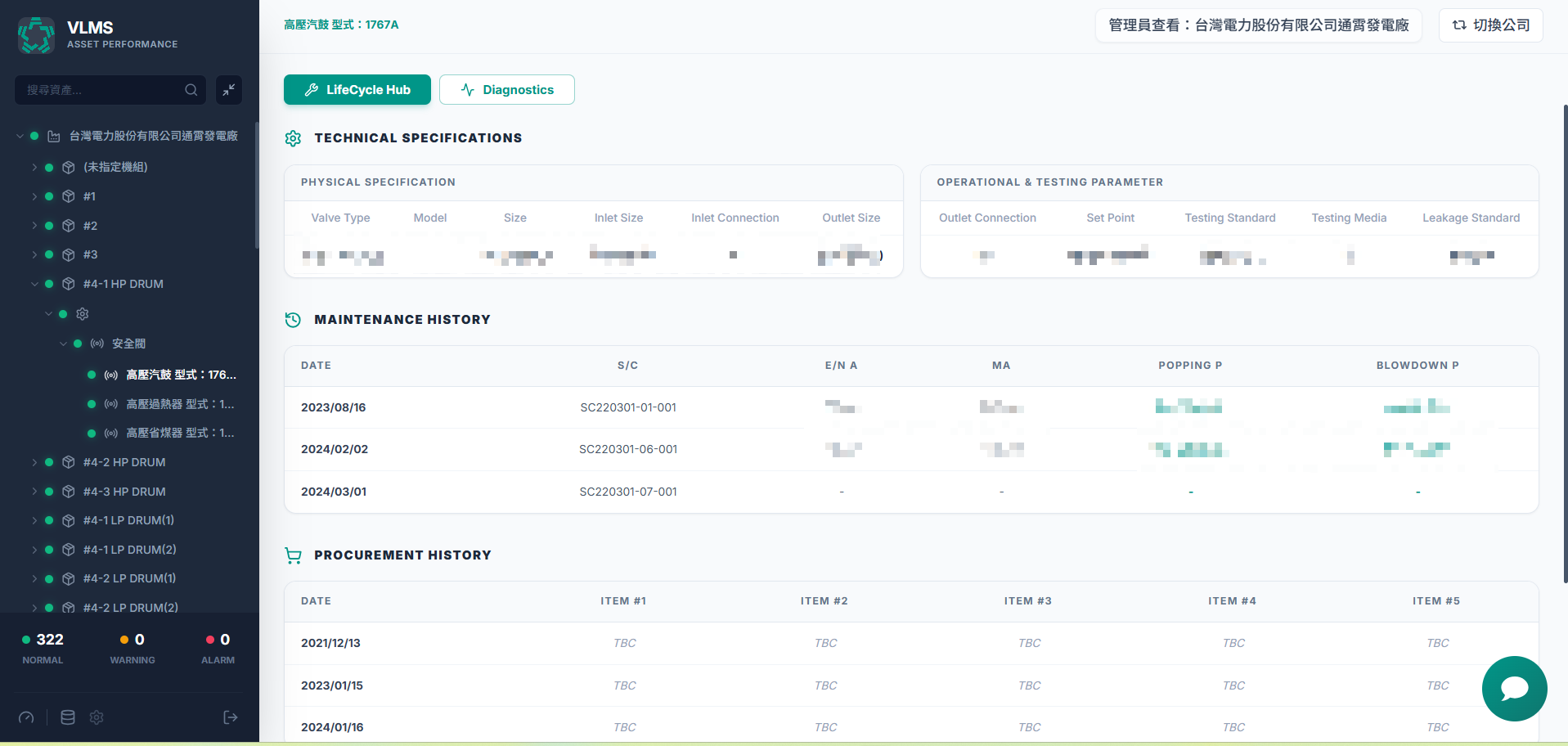The image size is (1568, 746).
Task: Expand the #4-1 LP DRUM(2) node
Action: pyautogui.click(x=34, y=550)
